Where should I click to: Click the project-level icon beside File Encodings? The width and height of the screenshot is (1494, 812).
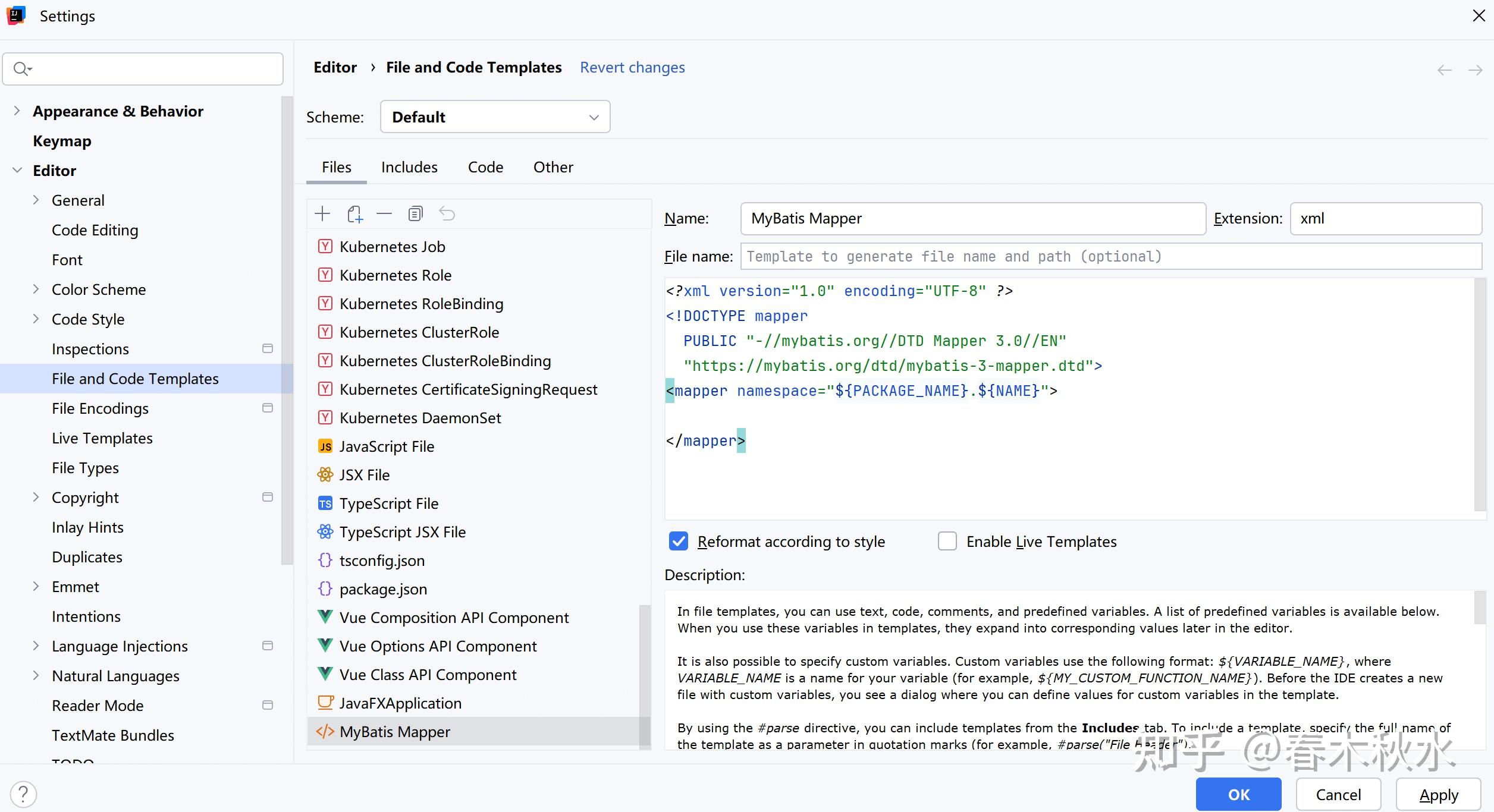click(268, 408)
